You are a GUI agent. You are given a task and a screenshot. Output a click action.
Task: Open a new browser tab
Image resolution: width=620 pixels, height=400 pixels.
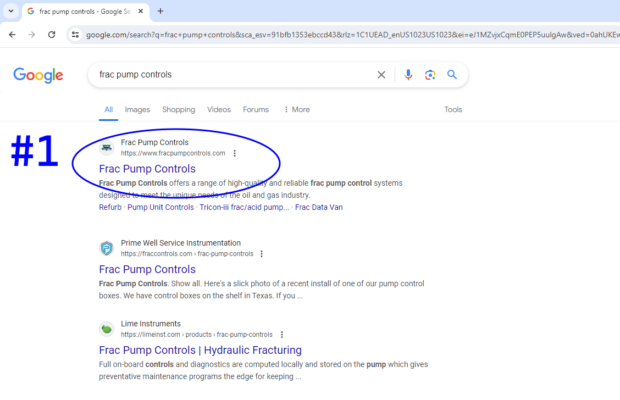[x=160, y=11]
